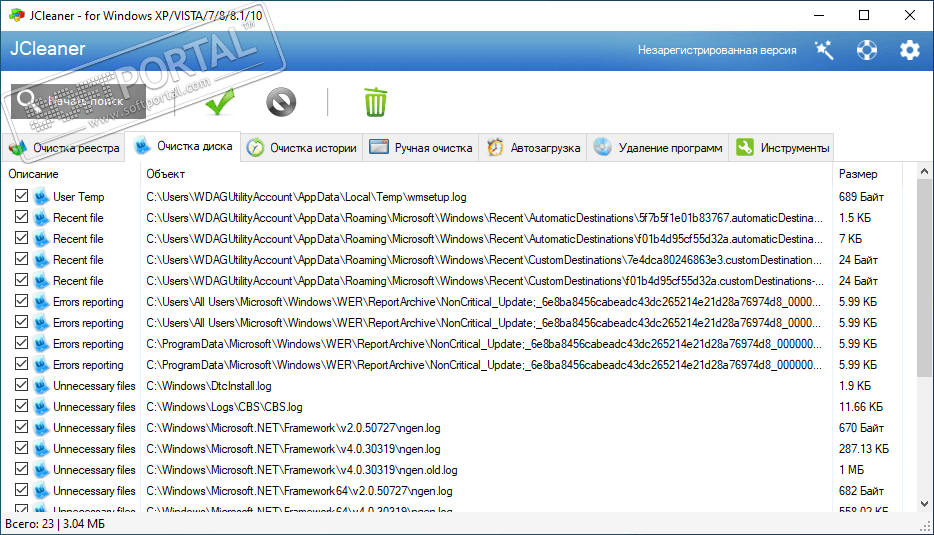The height and width of the screenshot is (535, 934).
Task: Click the JCleaner logo in the title bar
Action: (16, 15)
